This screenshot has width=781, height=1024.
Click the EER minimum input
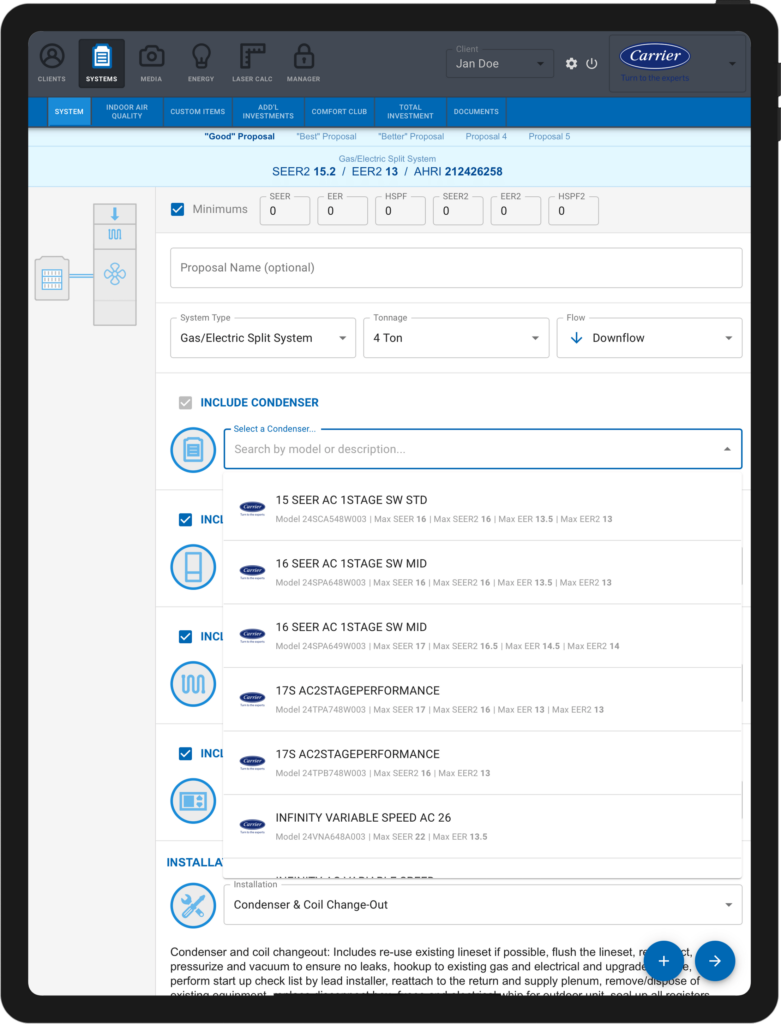343,211
